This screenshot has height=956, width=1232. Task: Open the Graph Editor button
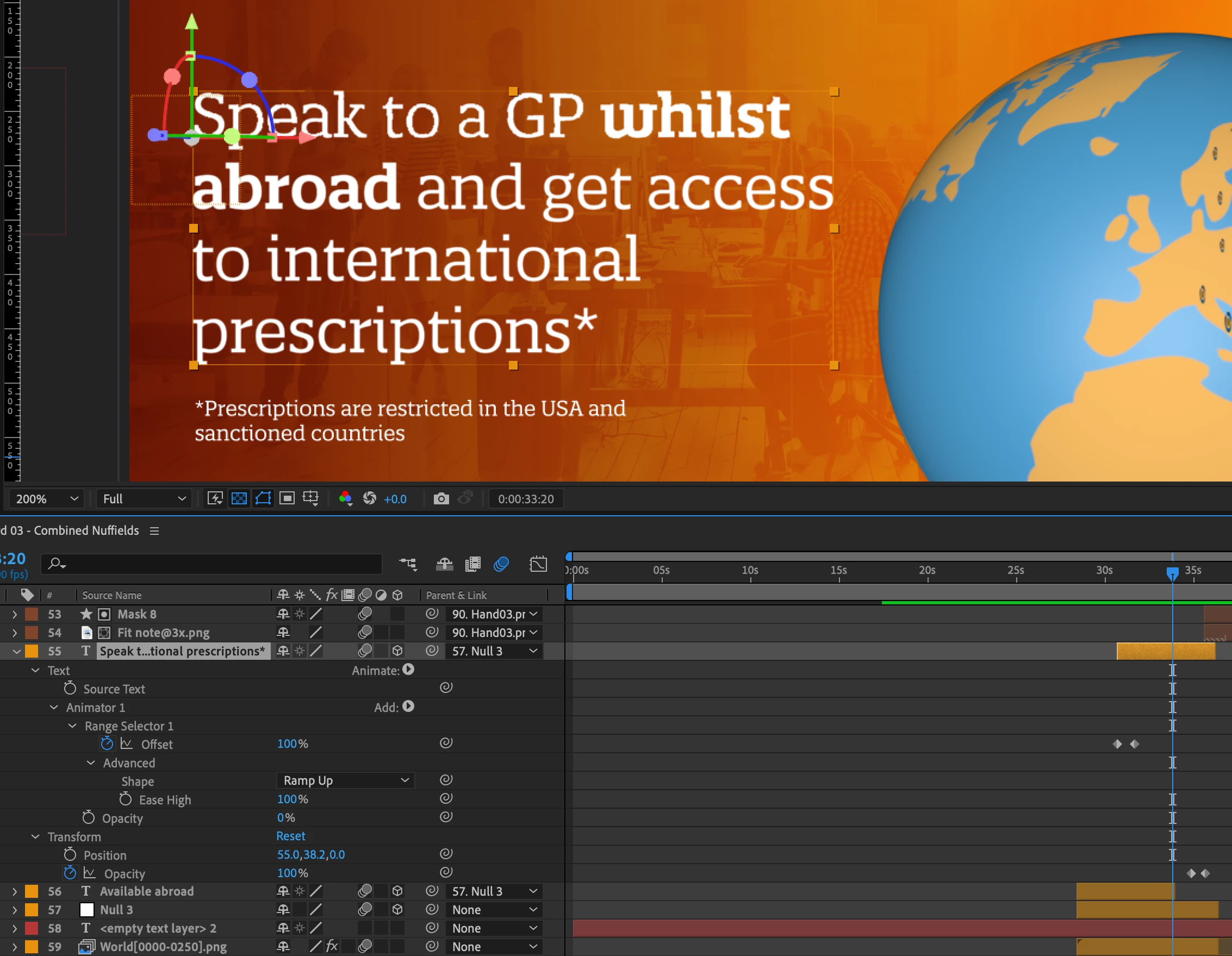click(538, 564)
